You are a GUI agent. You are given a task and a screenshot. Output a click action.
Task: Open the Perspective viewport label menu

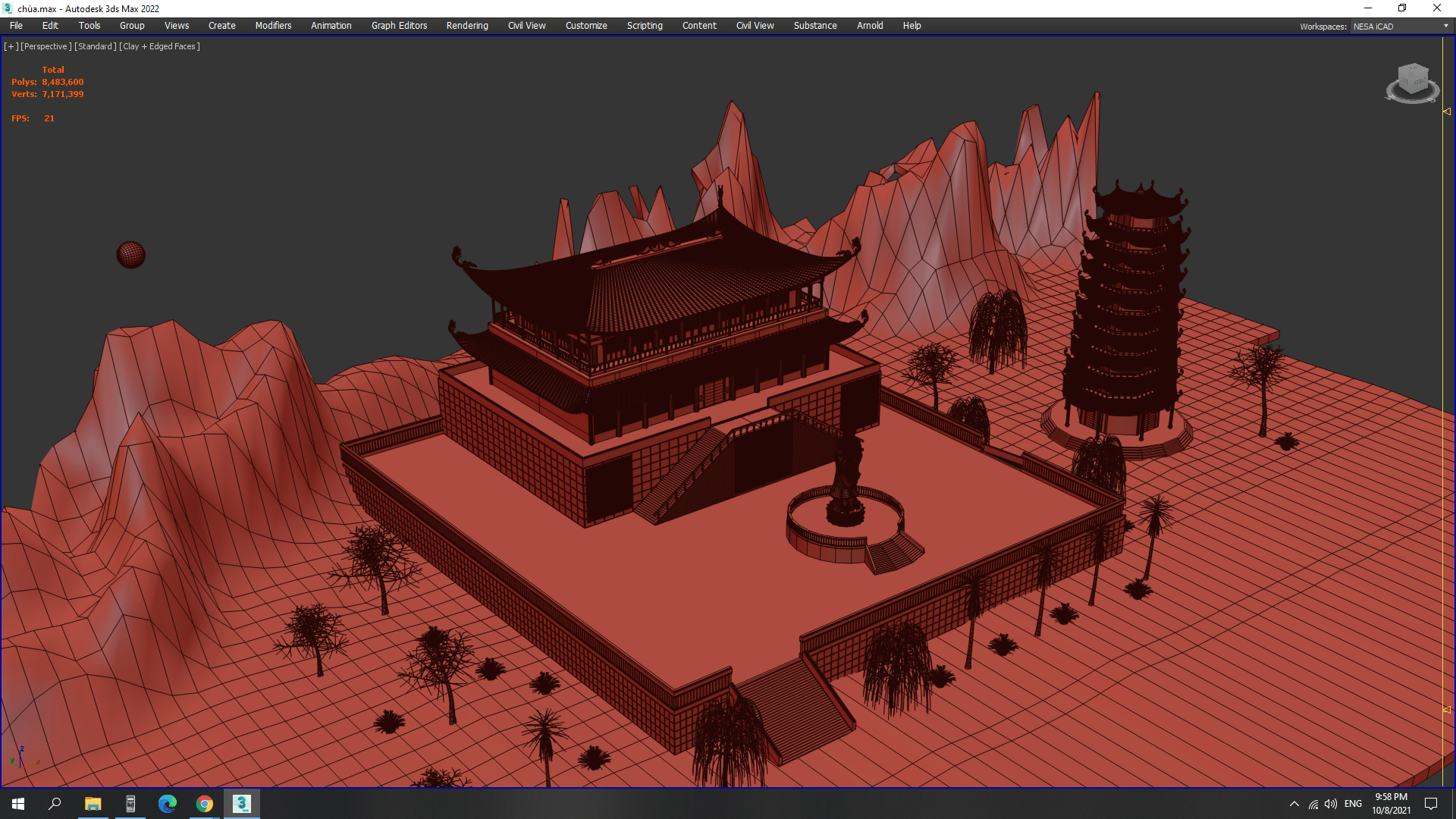45,46
